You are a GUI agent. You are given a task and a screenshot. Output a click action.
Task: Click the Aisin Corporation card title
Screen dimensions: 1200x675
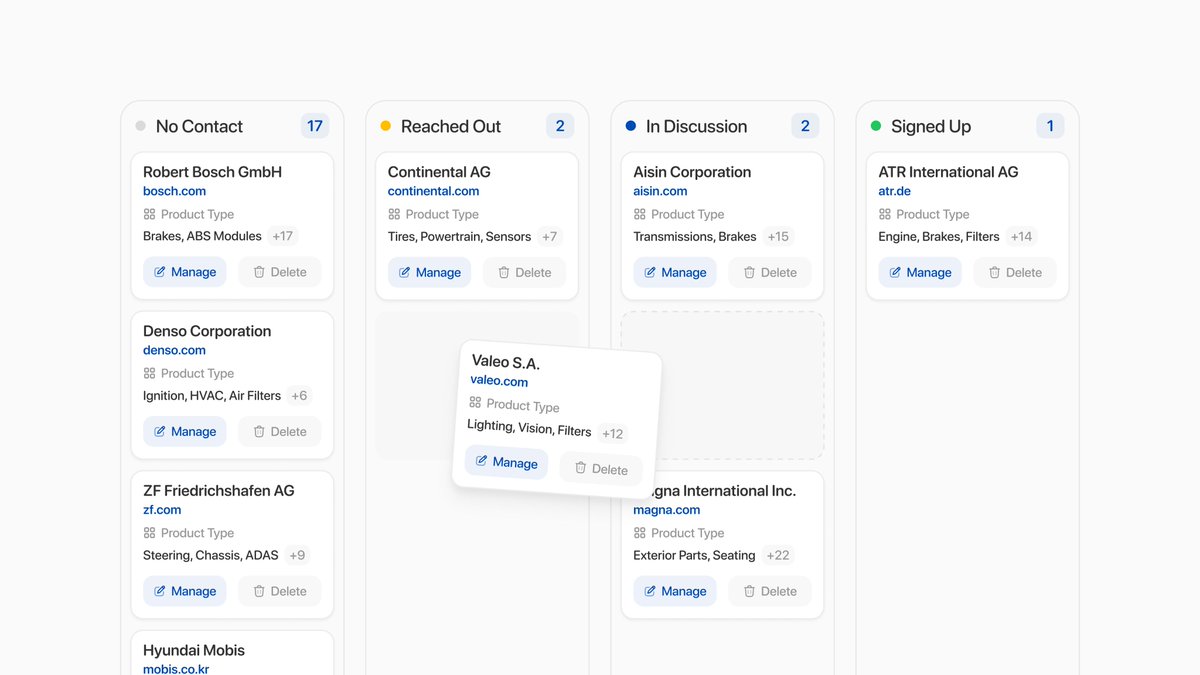pyautogui.click(x=692, y=172)
